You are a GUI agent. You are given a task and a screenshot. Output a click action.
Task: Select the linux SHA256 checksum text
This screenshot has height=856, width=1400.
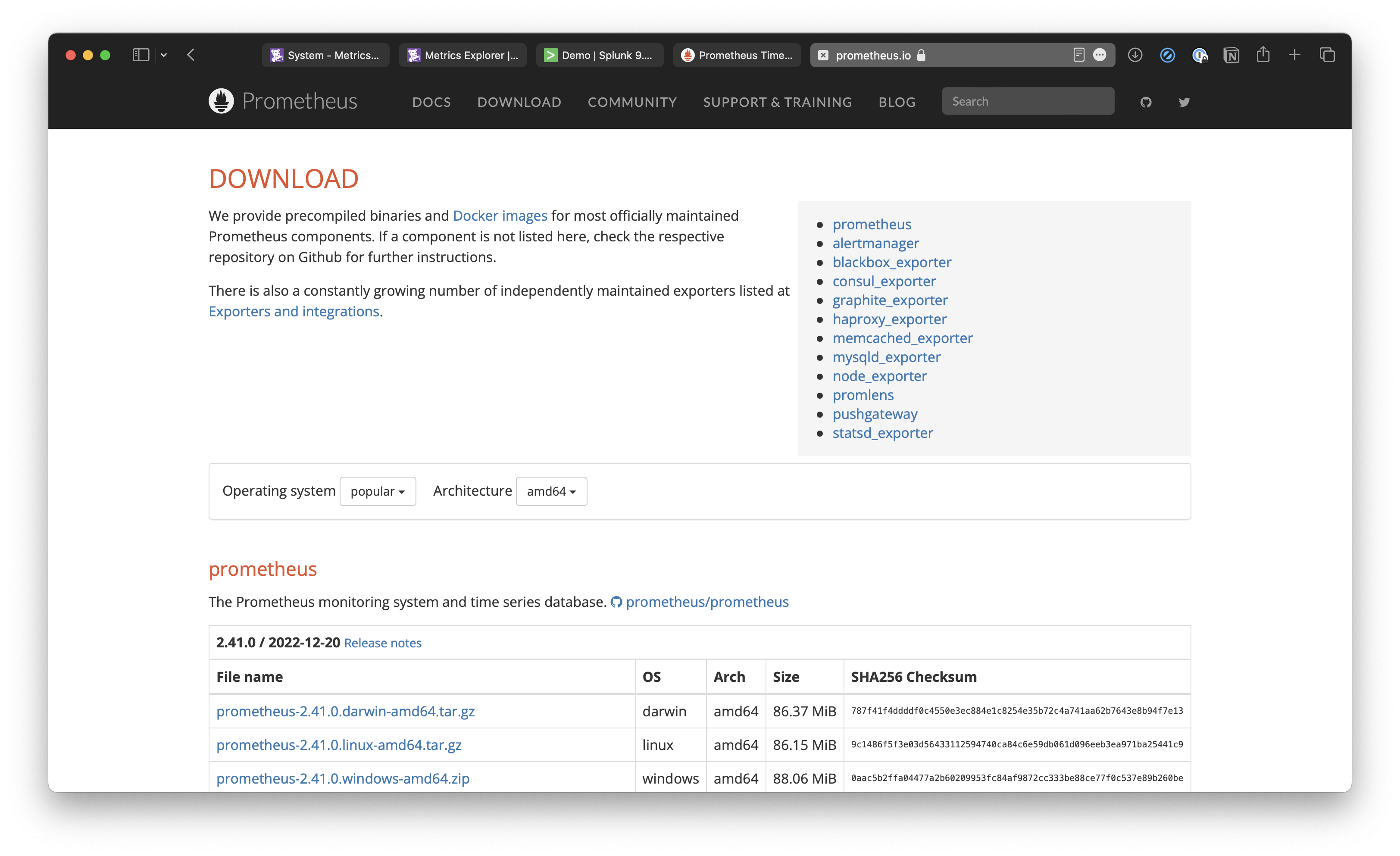pos(1017,745)
